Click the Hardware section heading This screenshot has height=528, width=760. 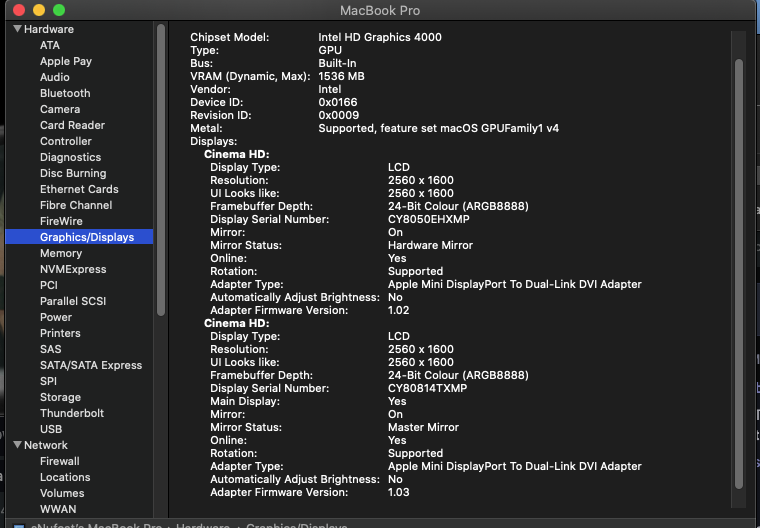tap(49, 29)
